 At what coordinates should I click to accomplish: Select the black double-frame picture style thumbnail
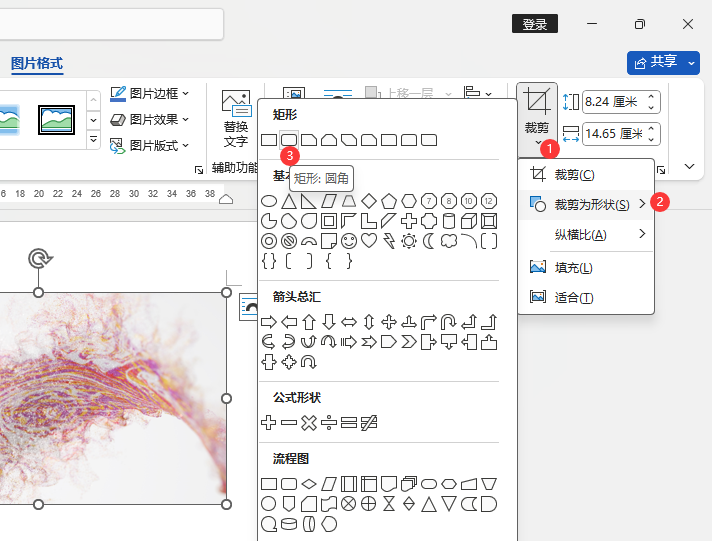(56, 120)
